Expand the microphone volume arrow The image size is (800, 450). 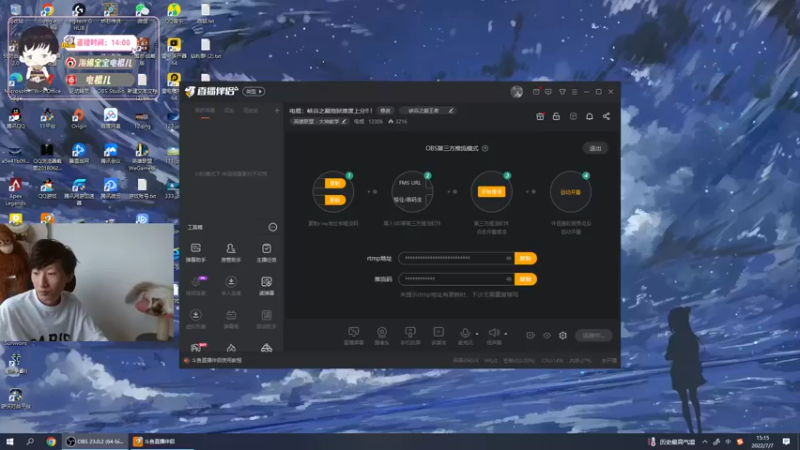point(477,334)
